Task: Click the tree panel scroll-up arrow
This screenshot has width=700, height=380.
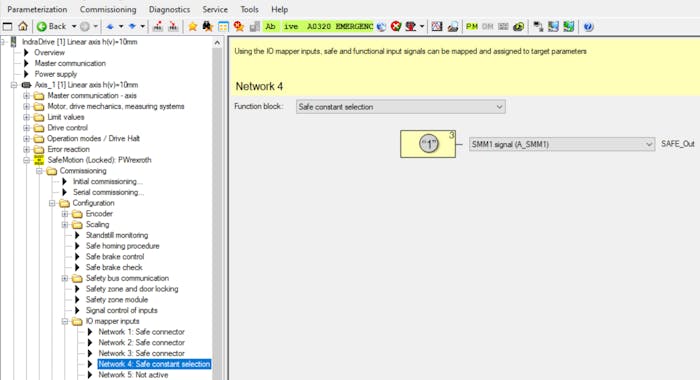Action: [217, 43]
